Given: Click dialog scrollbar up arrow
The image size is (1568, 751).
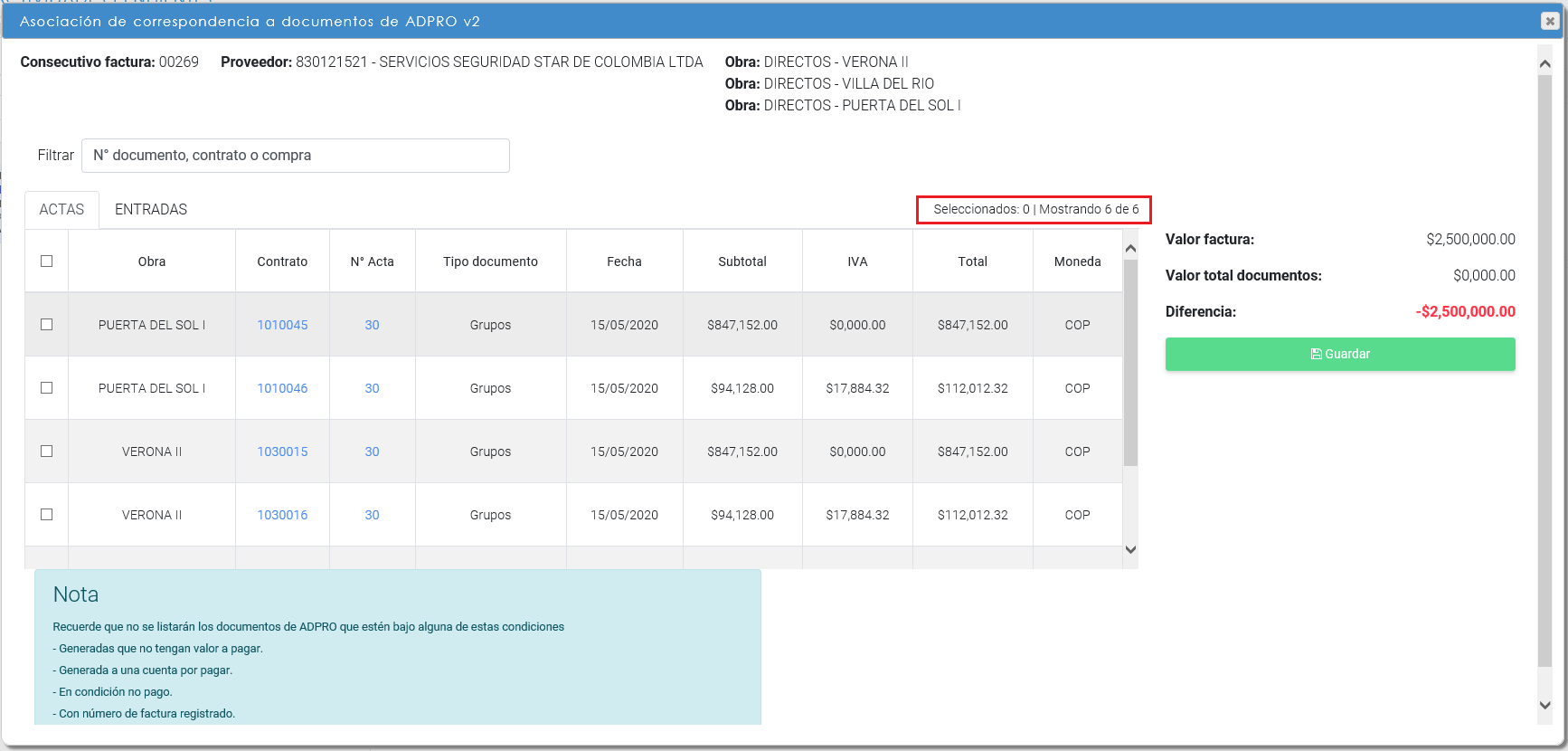Looking at the screenshot, I should point(1544,63).
